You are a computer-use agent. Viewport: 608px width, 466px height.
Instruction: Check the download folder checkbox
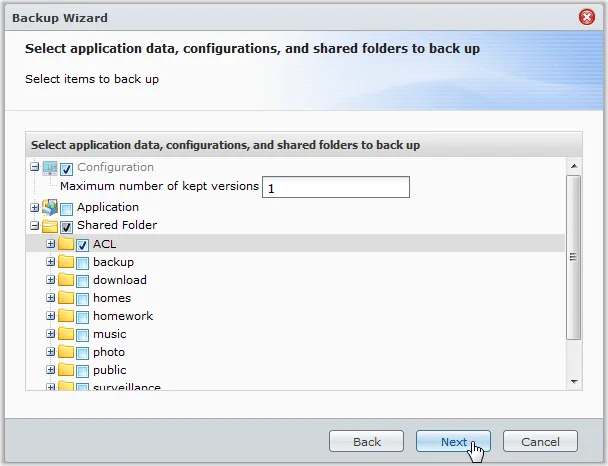pyautogui.click(x=83, y=281)
